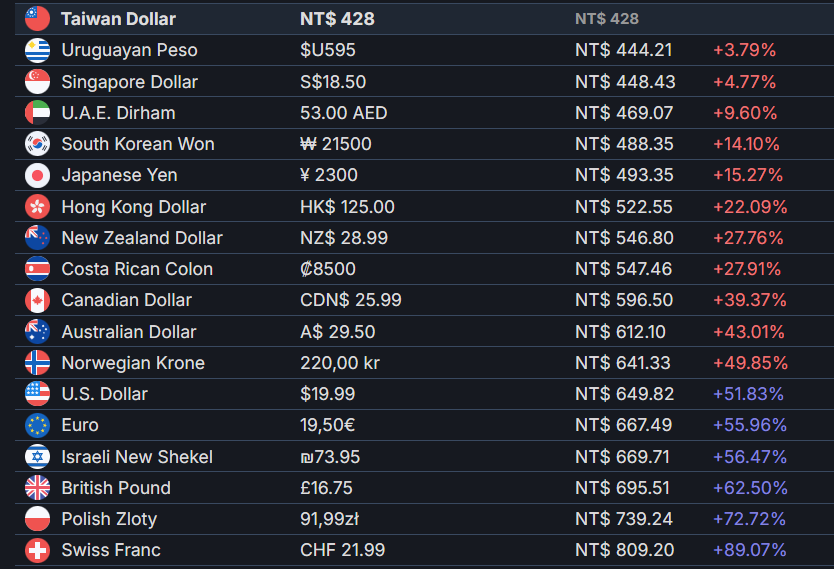This screenshot has width=834, height=569.
Task: Click the Taiwan Dollar NT$ 428 header price
Action: (337, 19)
